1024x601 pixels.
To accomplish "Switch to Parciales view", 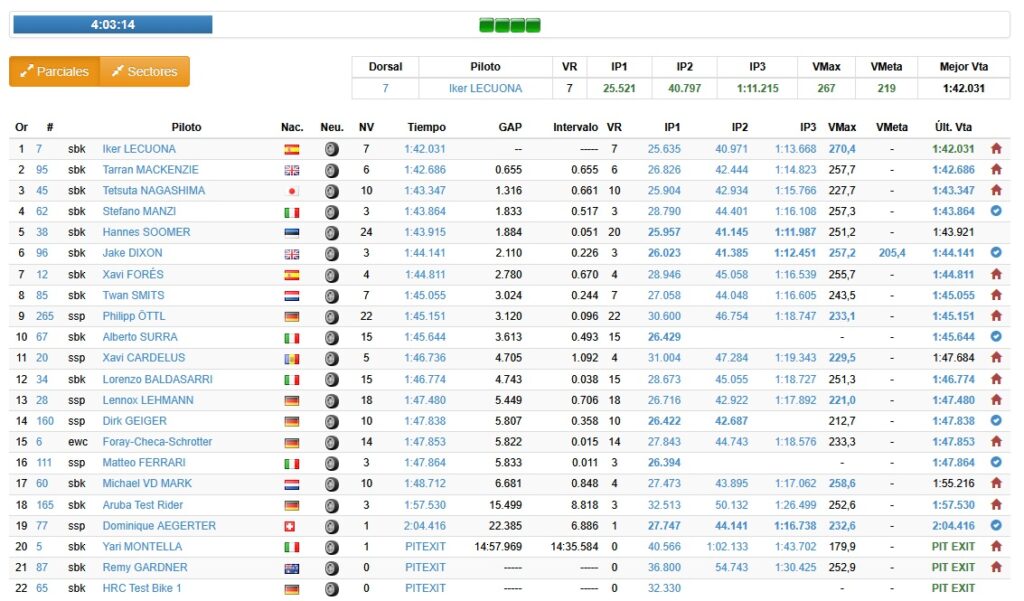I will point(55,71).
